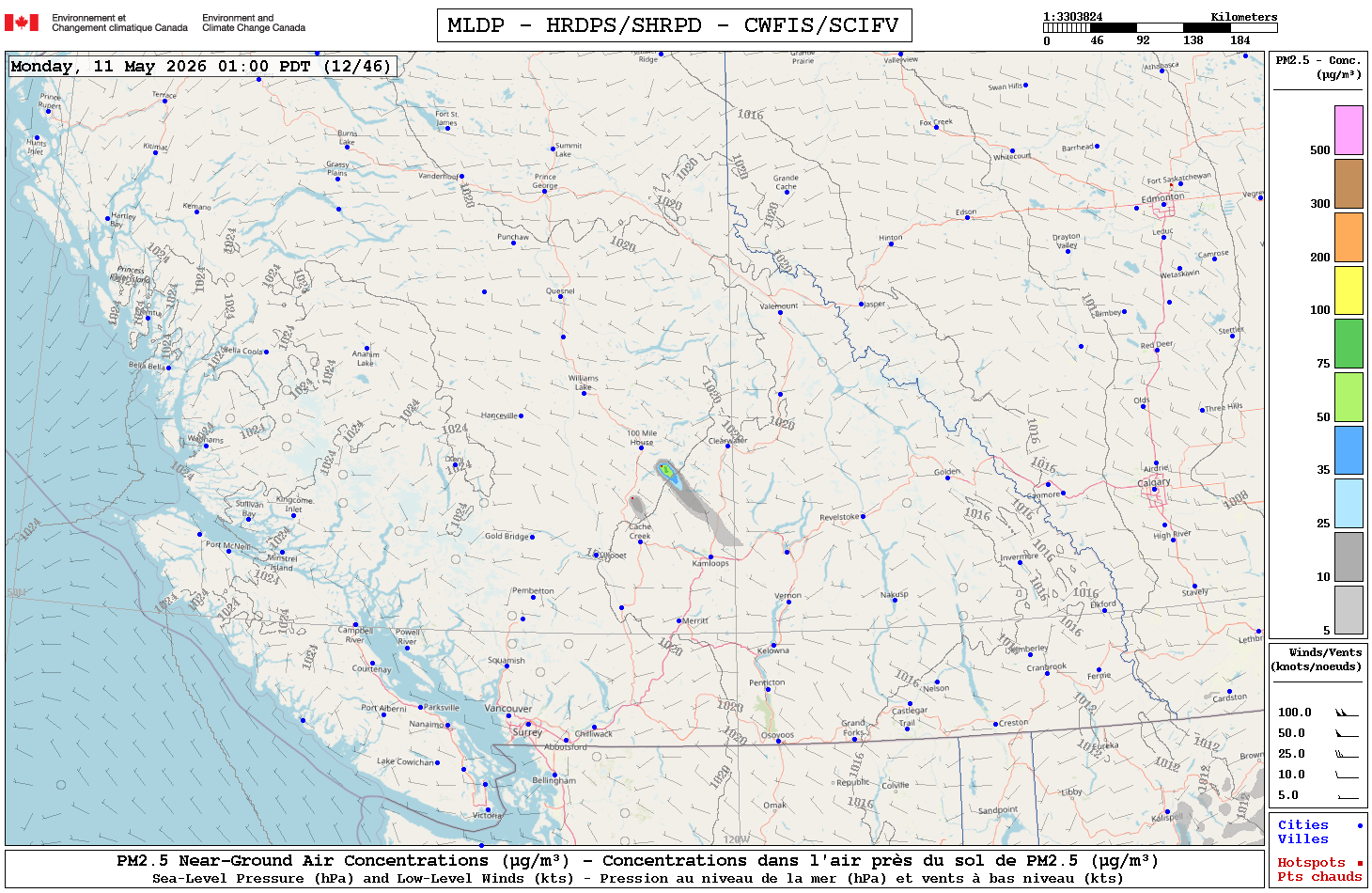
Task: Click the Edmonton city label
Action: [x=1162, y=198]
